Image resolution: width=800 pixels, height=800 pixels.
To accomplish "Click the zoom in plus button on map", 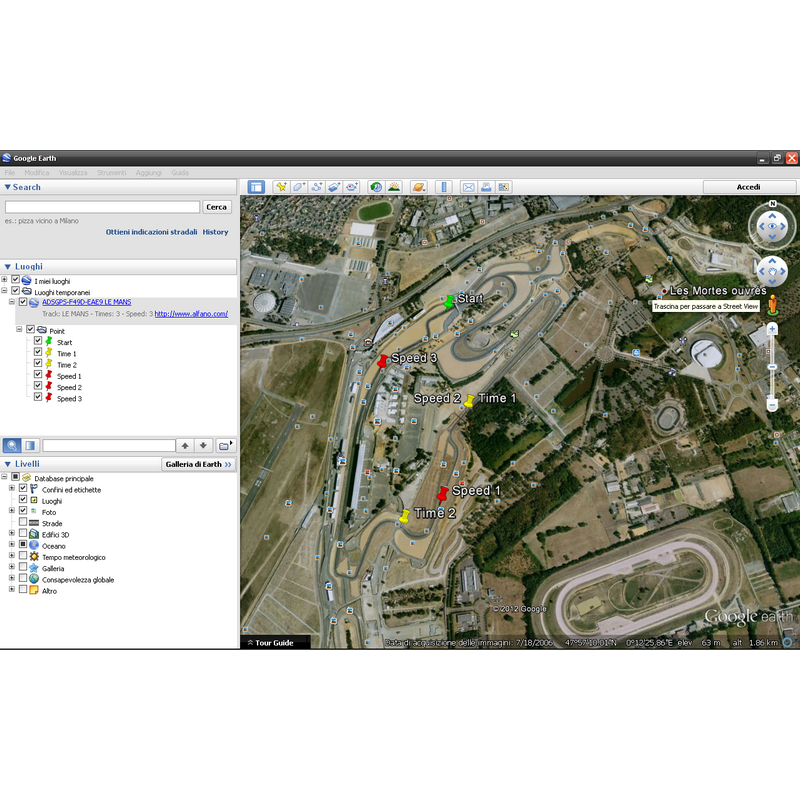I will pyautogui.click(x=772, y=329).
